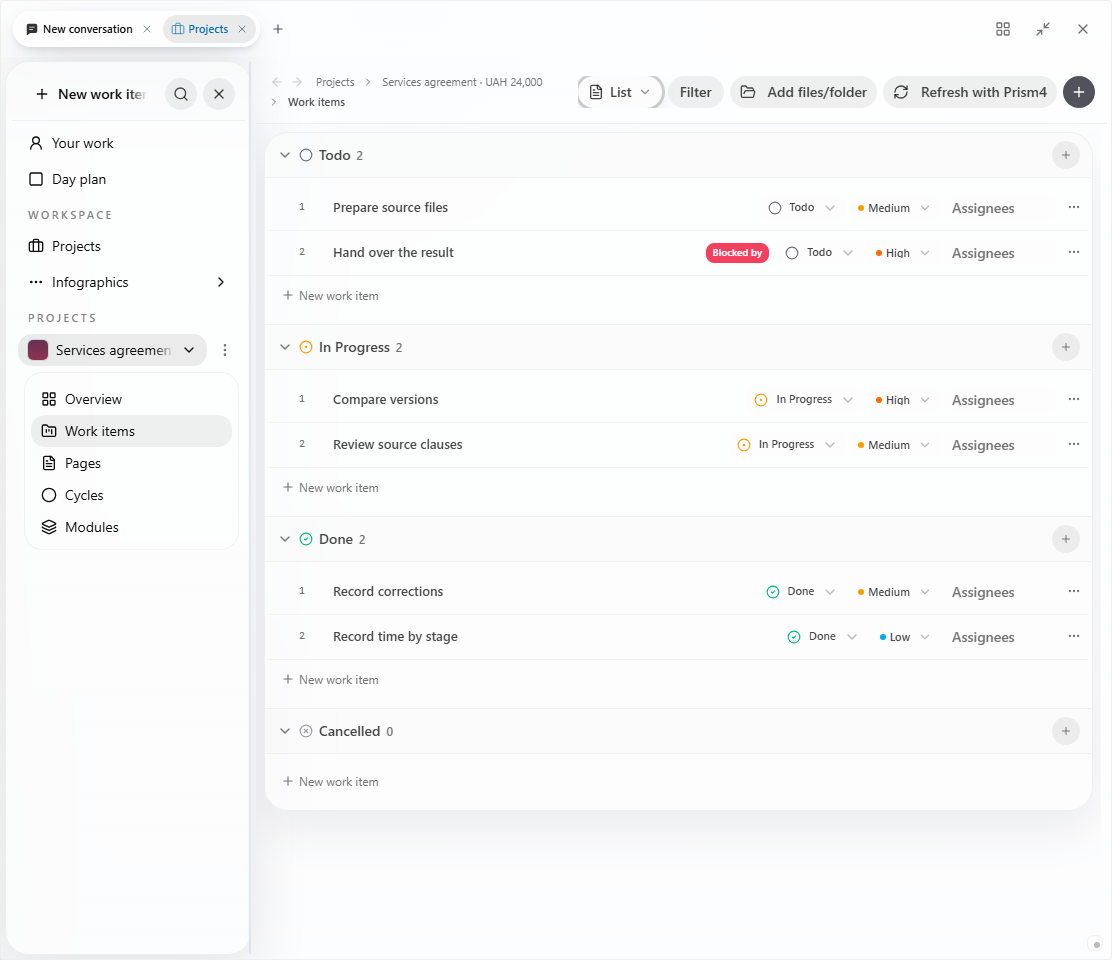Open status dropdown for Record corrections

point(801,592)
